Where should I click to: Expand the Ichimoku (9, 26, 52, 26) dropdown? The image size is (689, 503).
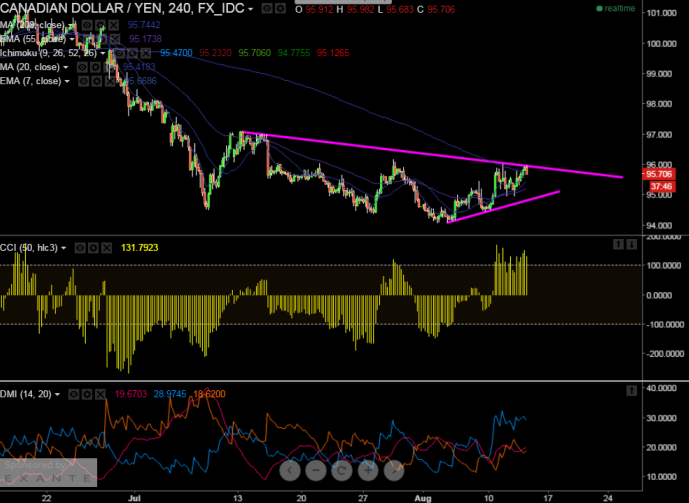[x=102, y=54]
